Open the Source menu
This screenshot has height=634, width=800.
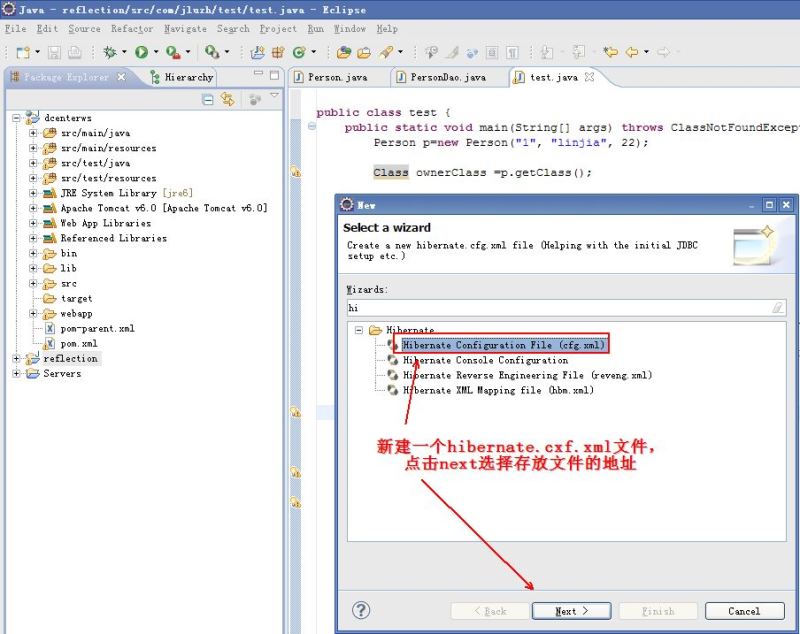click(x=84, y=29)
